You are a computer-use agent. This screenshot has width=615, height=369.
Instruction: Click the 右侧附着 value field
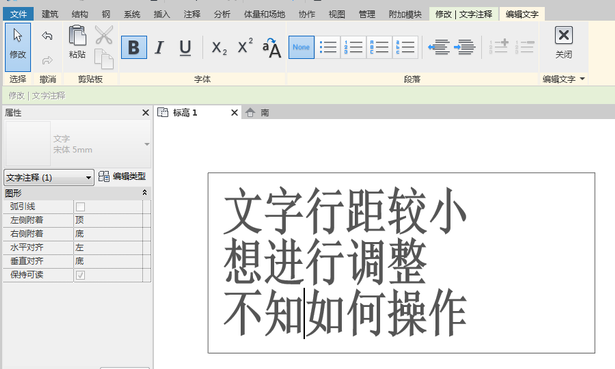[x=108, y=234]
